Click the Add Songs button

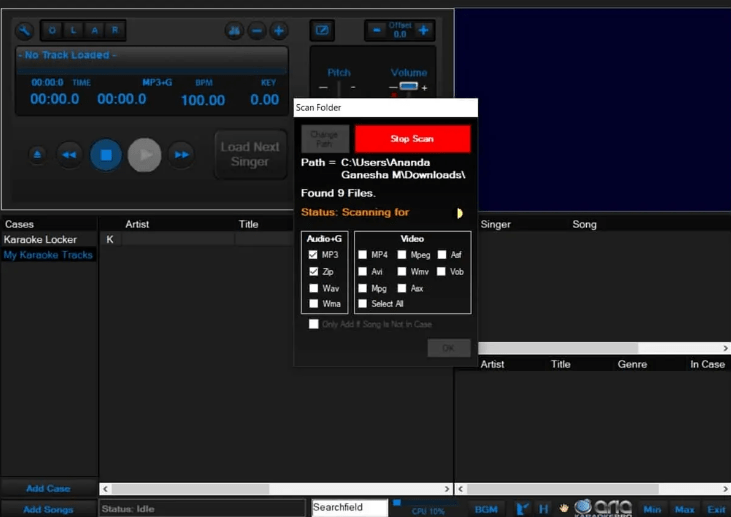pos(48,509)
